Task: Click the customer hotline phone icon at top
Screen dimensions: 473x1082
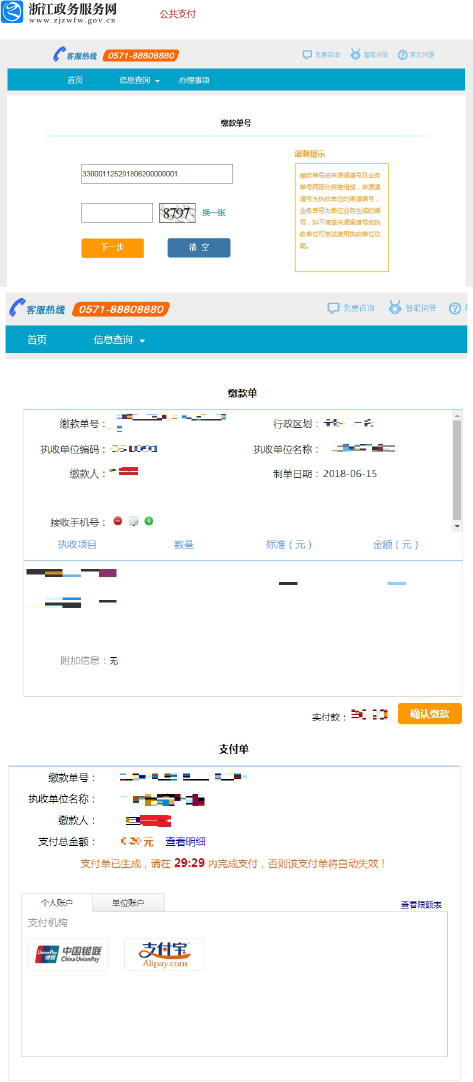Action: 59,55
